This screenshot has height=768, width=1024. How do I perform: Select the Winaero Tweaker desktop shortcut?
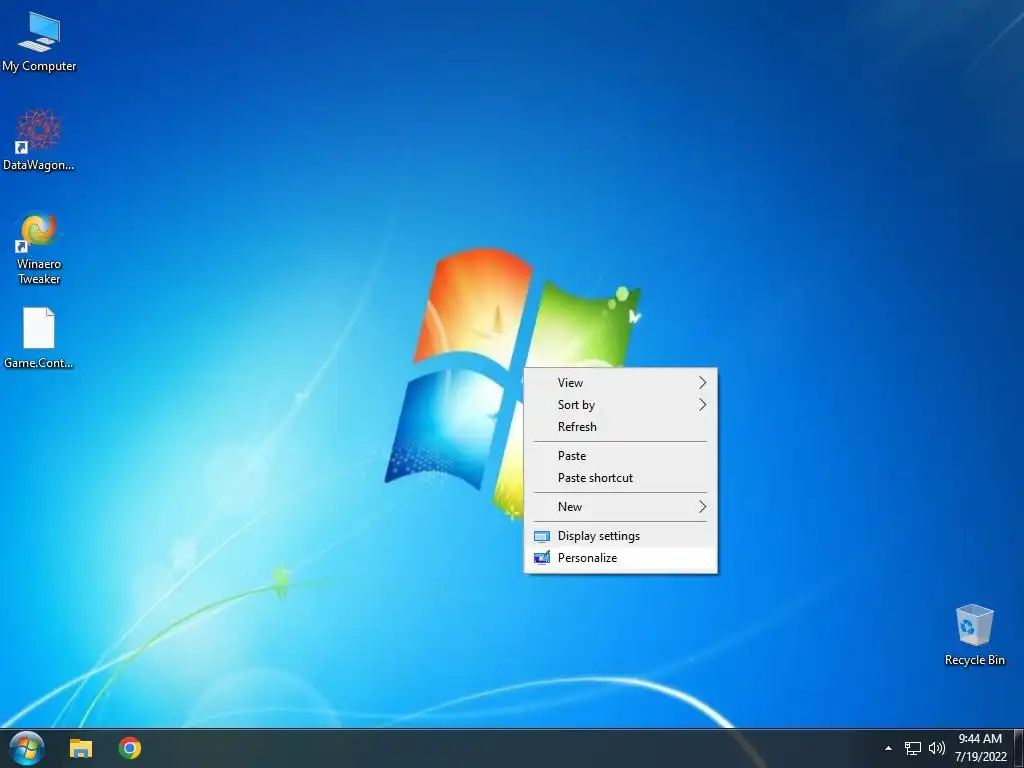tap(39, 248)
